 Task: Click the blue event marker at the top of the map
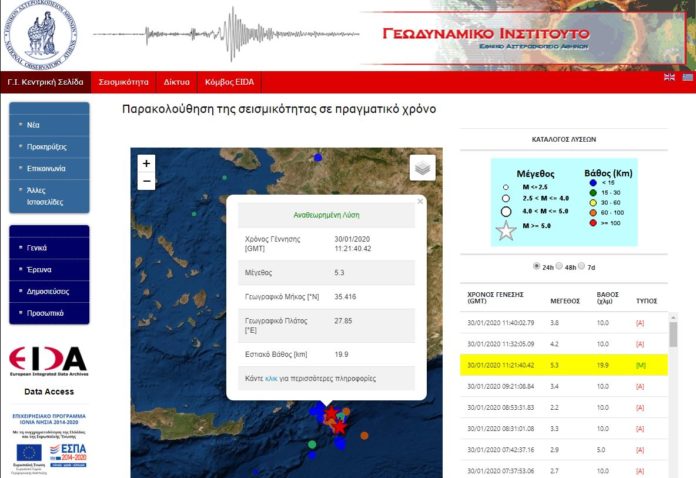click(318, 157)
